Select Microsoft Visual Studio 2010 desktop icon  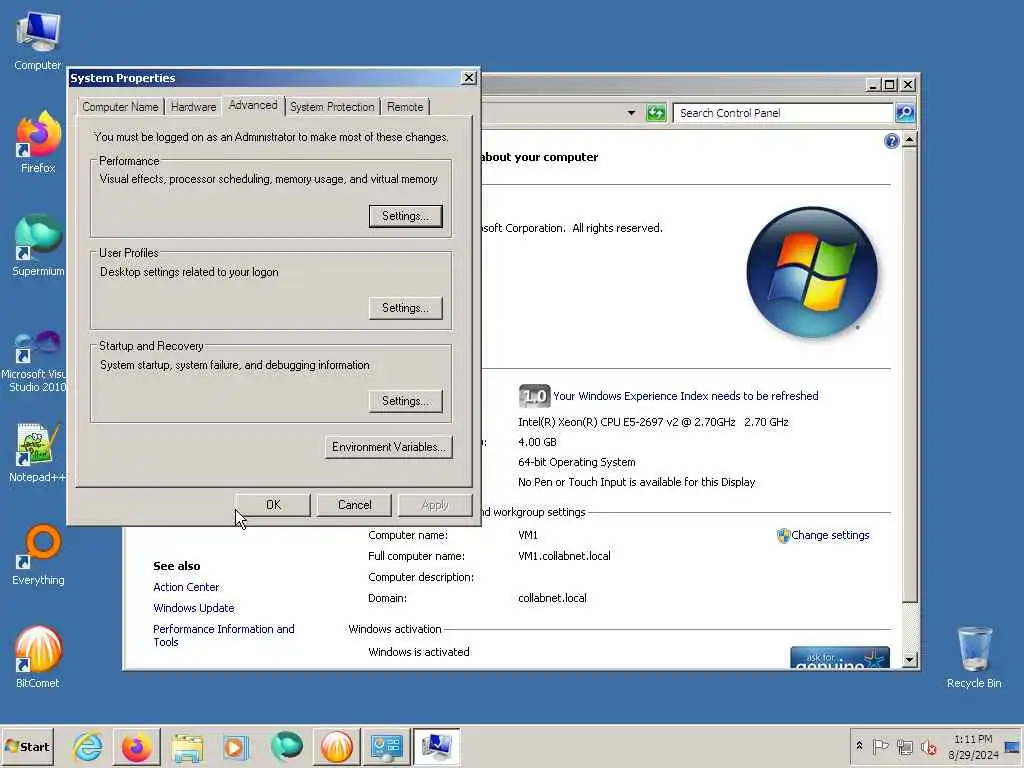tap(37, 360)
